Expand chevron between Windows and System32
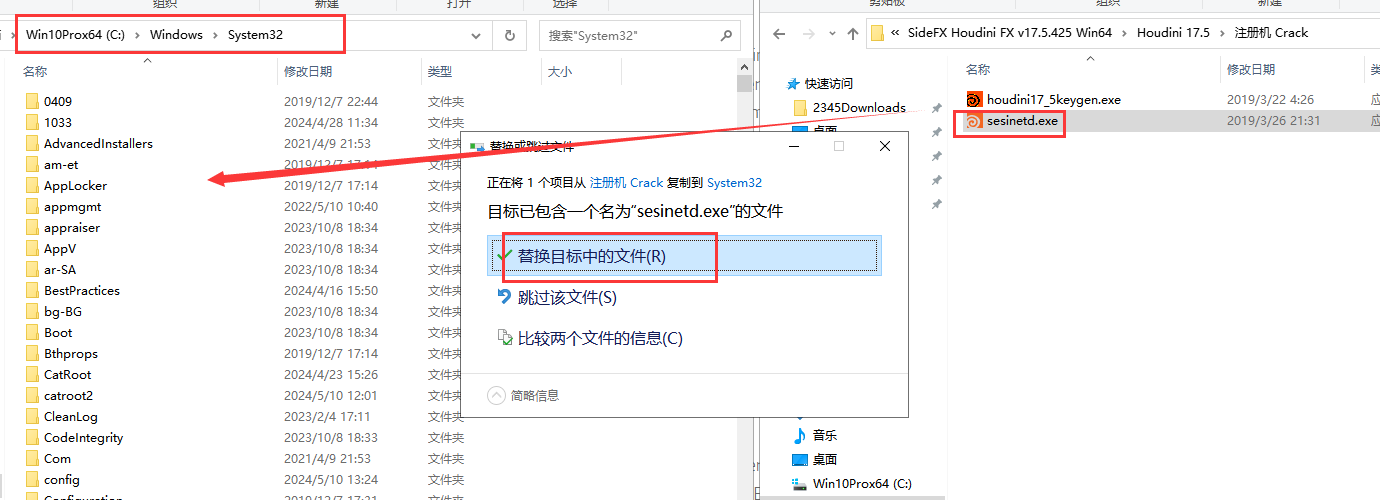 [x=215, y=35]
